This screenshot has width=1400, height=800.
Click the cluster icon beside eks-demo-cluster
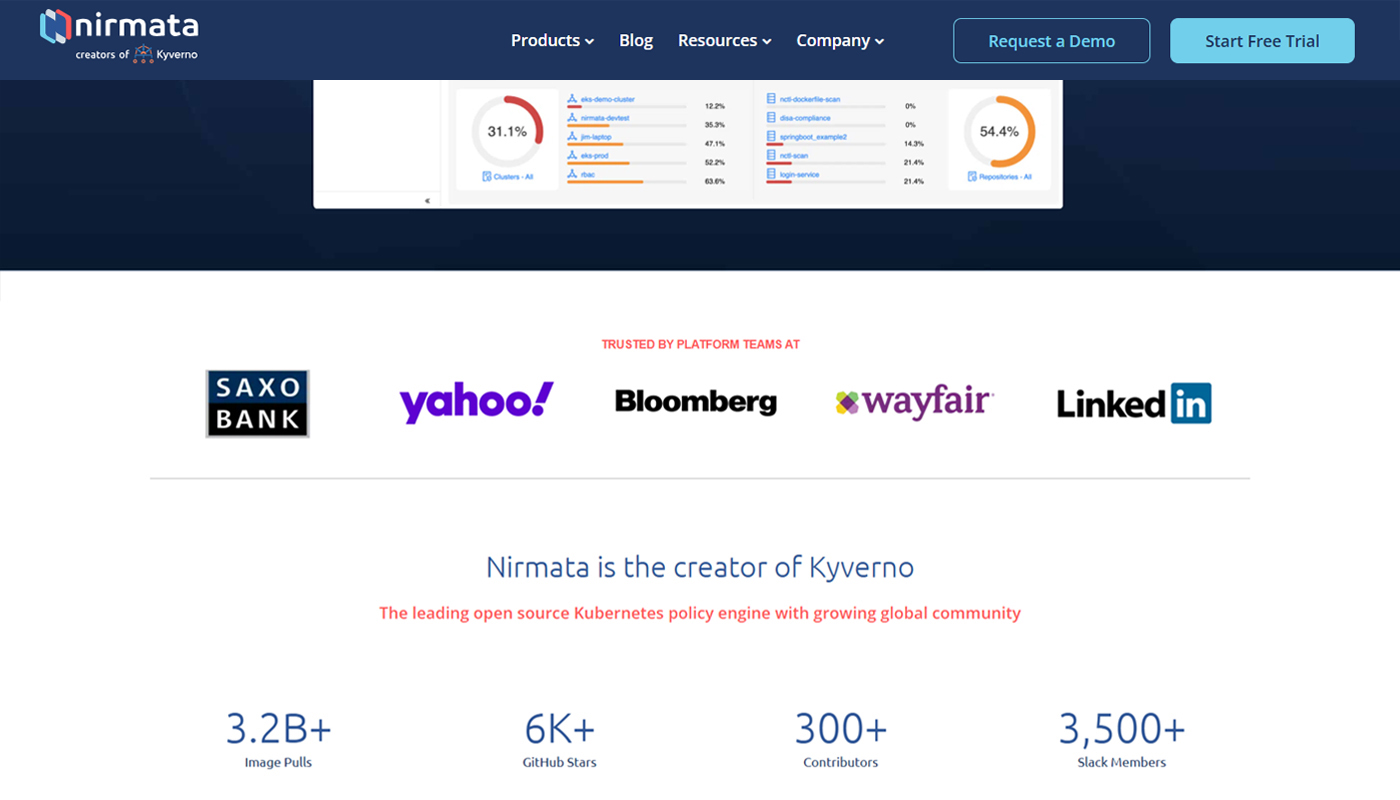click(x=573, y=99)
